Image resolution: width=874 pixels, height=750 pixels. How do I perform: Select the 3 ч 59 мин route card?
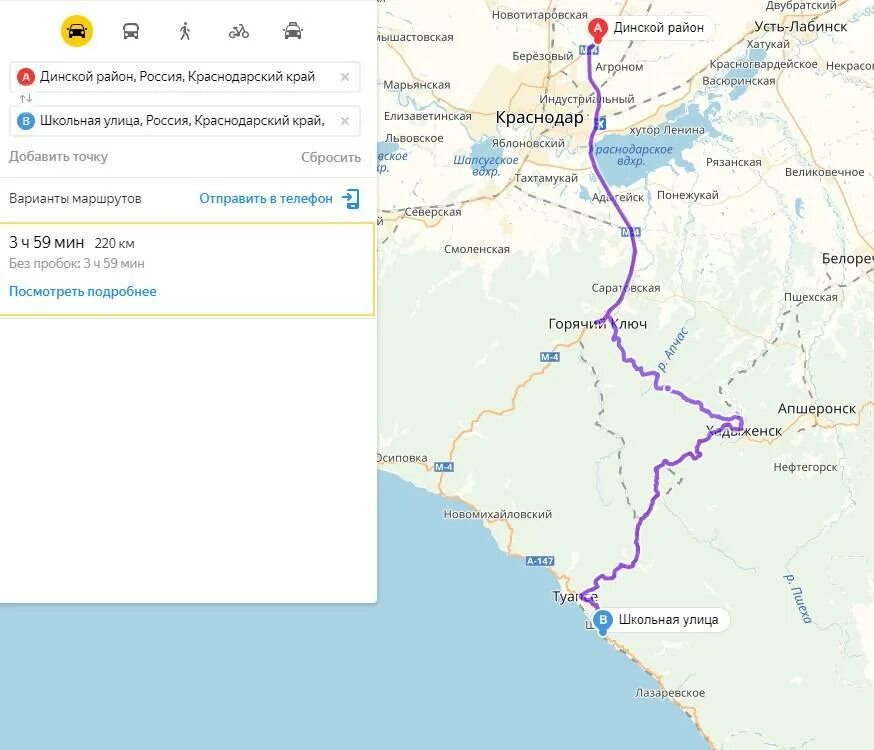[187, 270]
